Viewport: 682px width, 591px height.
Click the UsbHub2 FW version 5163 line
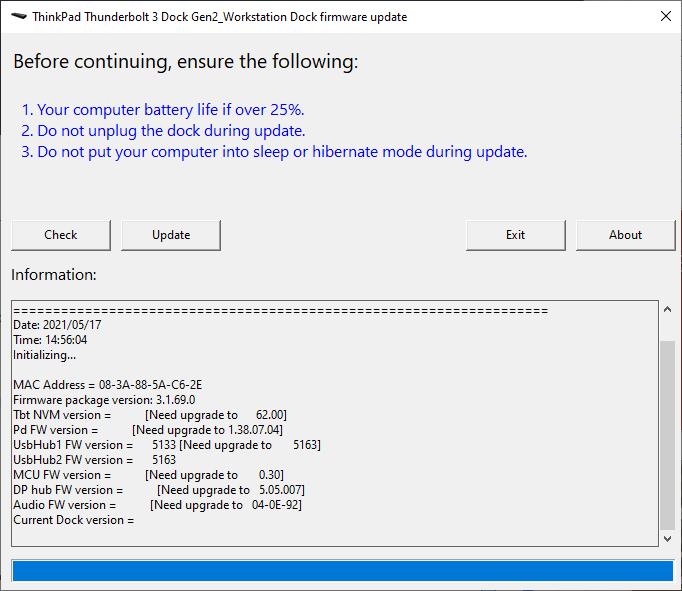point(94,460)
